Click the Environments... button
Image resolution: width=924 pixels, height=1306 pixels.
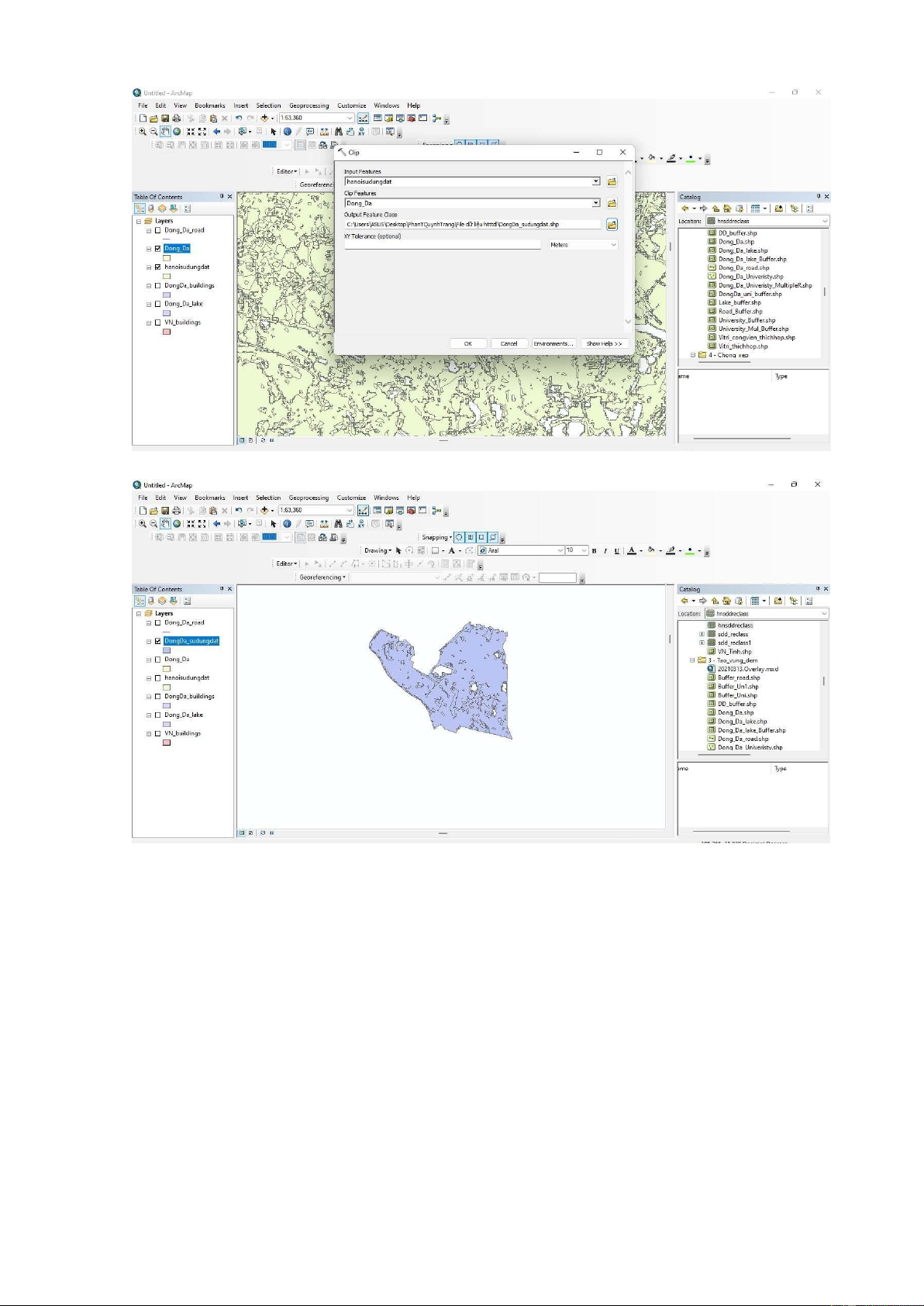(553, 343)
